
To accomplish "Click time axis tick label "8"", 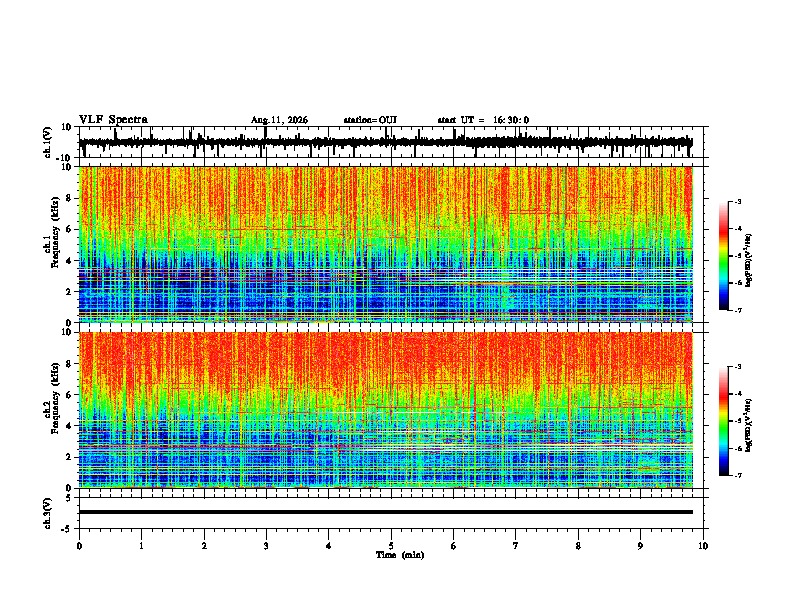I will [578, 546].
